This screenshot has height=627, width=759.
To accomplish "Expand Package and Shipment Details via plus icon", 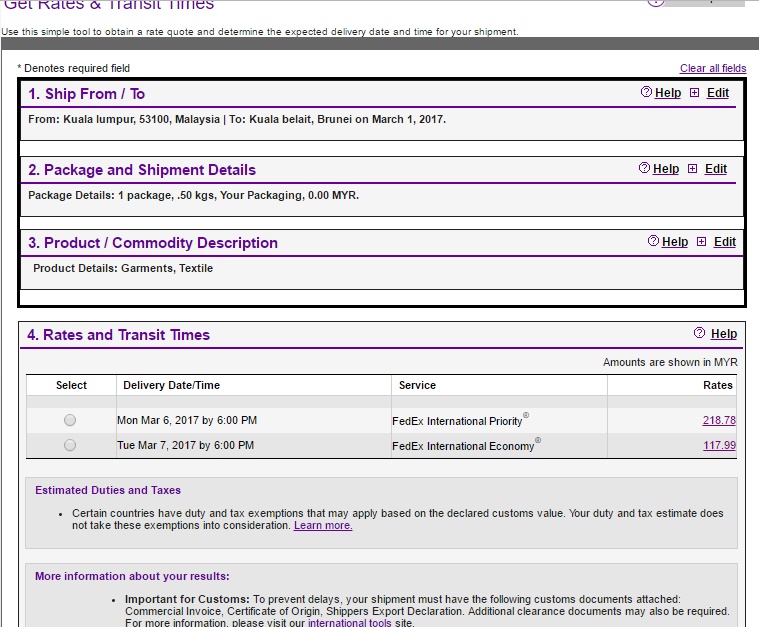I will pyautogui.click(x=692, y=169).
